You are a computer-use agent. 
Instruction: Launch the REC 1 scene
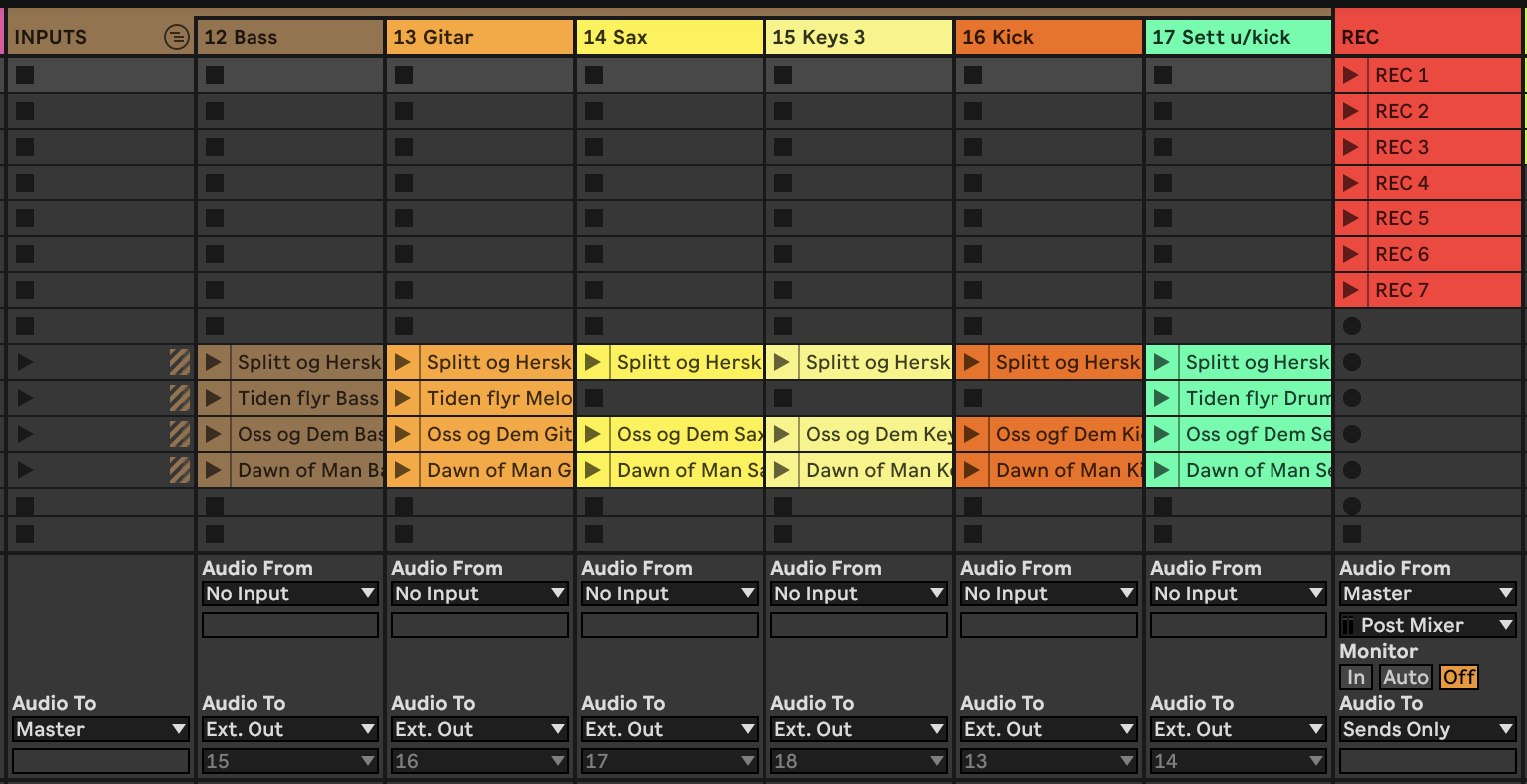tap(1351, 75)
